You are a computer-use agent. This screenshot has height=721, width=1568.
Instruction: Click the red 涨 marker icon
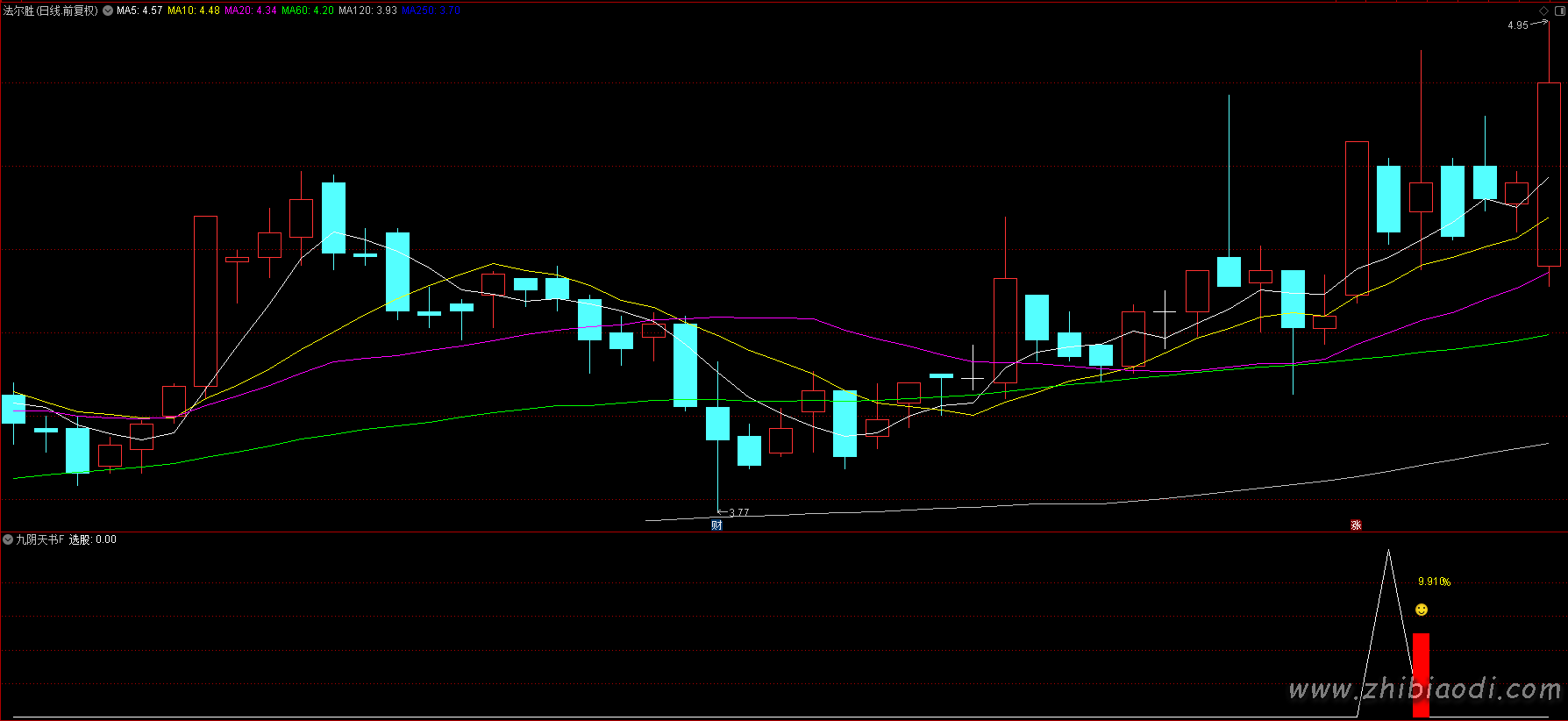1356,525
